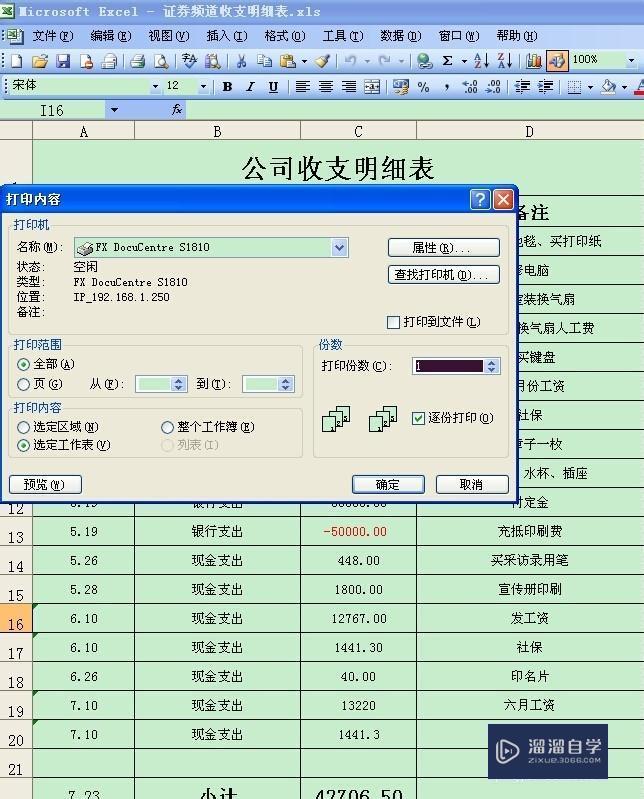
Task: Align text left
Action: pyautogui.click(x=303, y=87)
